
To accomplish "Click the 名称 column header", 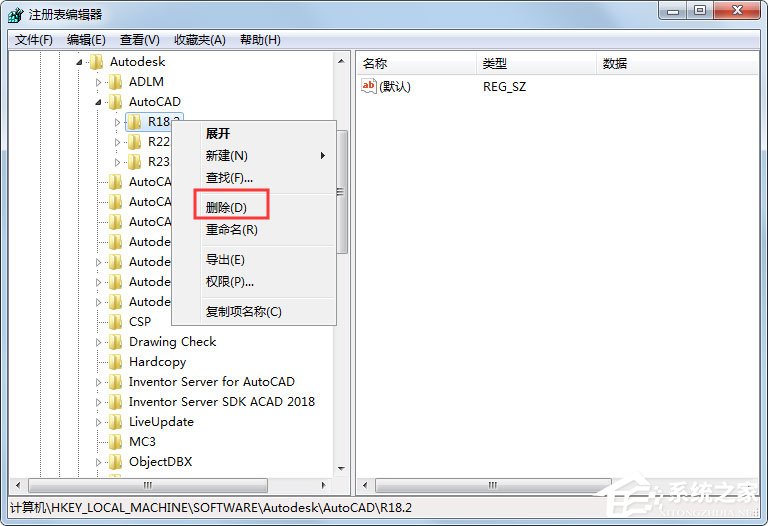I will tap(416, 64).
